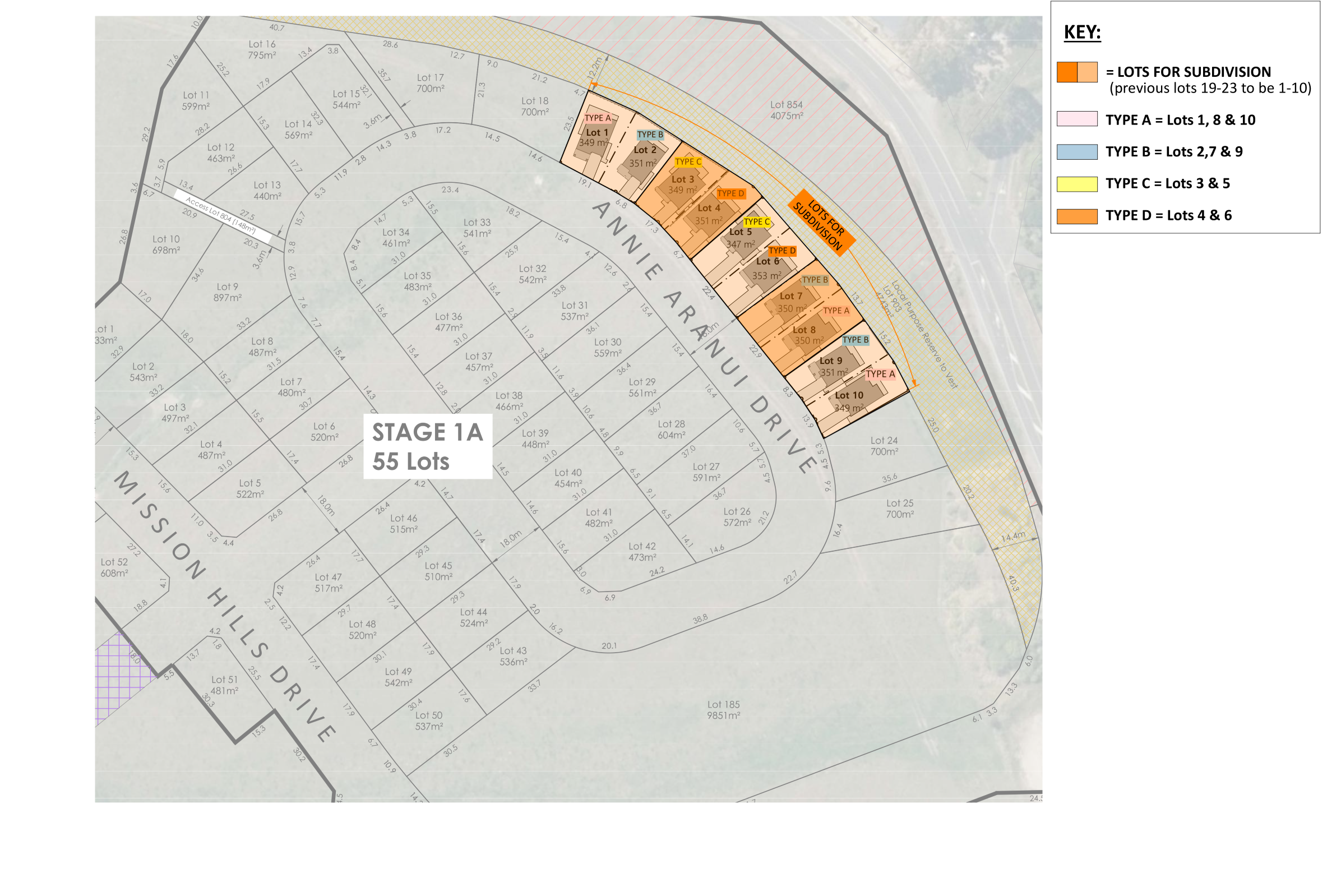This screenshot has height=896, width=1341.
Task: Click the Lot 7 350 m² orange lot
Action: (792, 302)
